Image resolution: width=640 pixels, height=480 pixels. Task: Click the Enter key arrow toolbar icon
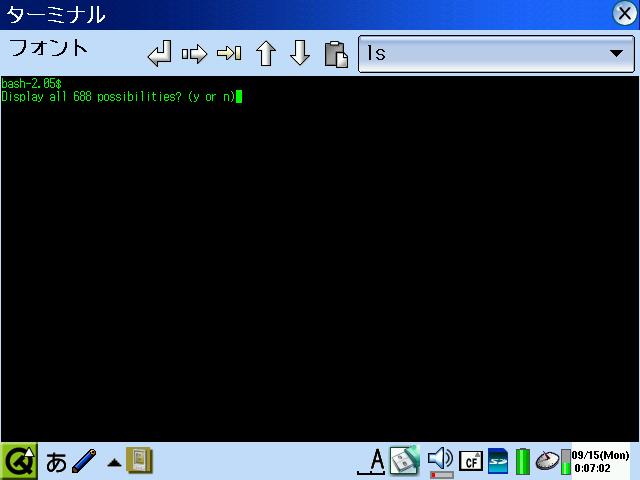[160, 53]
